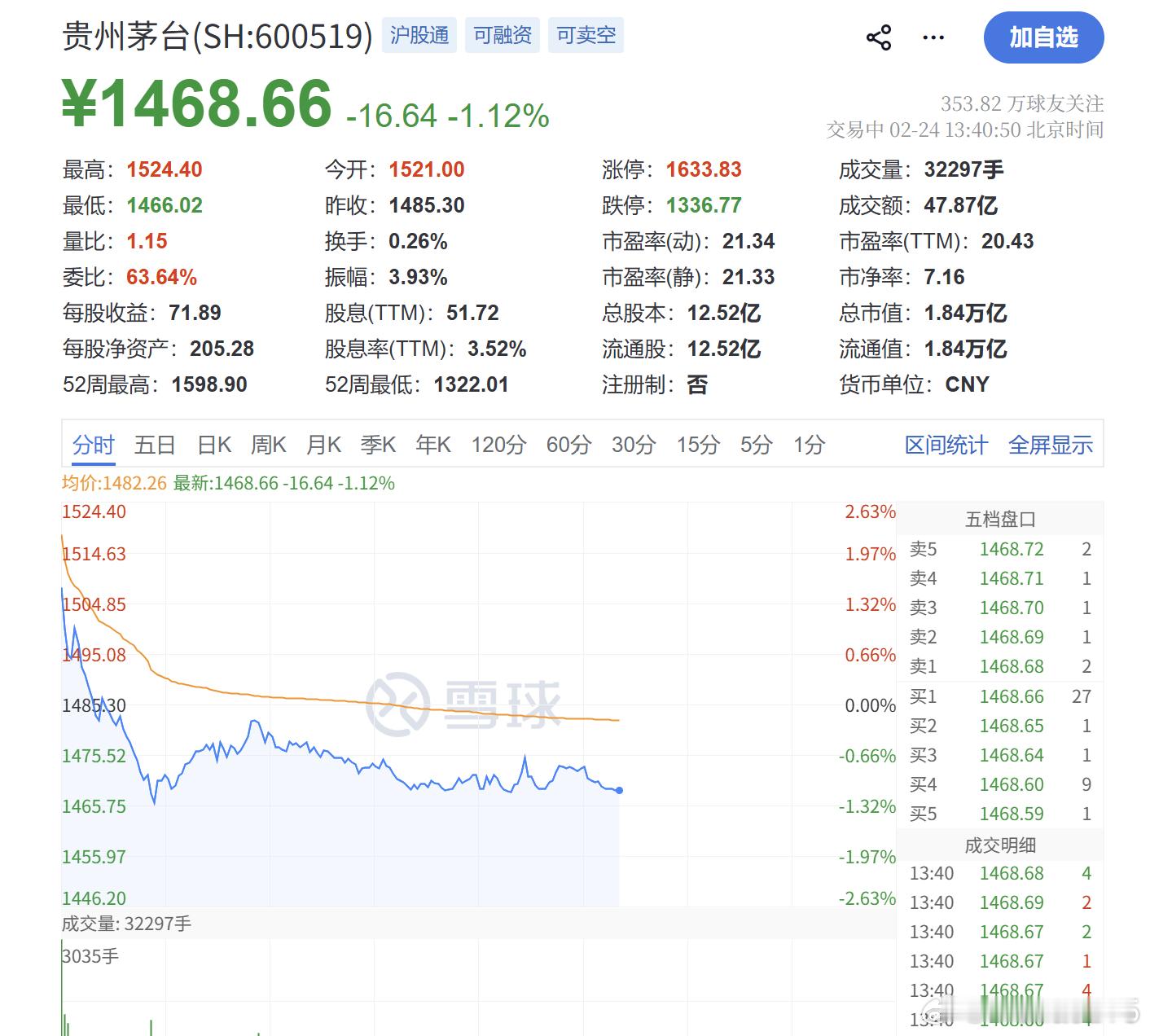Click the top row in 成交明细 list
1150x1036 pixels.
(x=1002, y=873)
